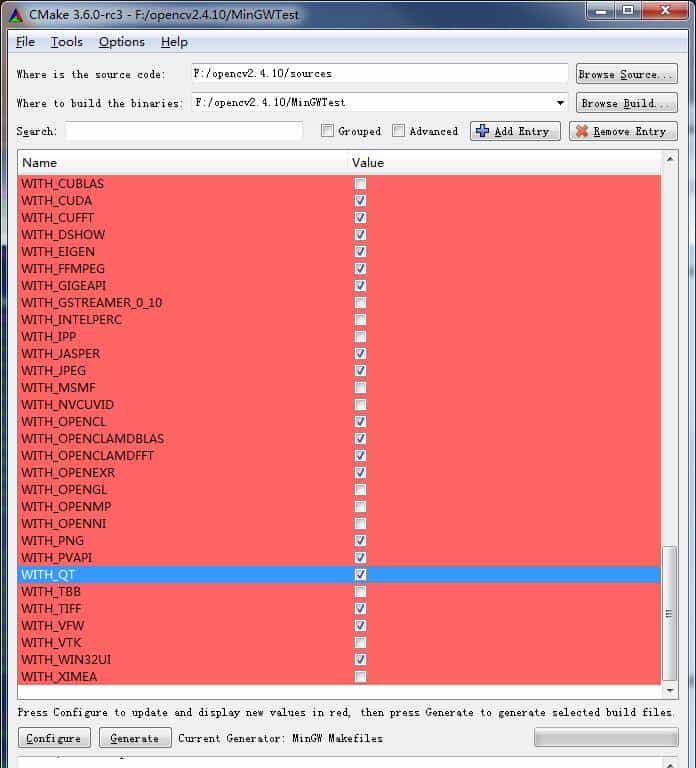Viewport: 696px width, 768px height.
Task: Uncheck the WITH_FFMPEG checkbox
Action: tap(360, 268)
